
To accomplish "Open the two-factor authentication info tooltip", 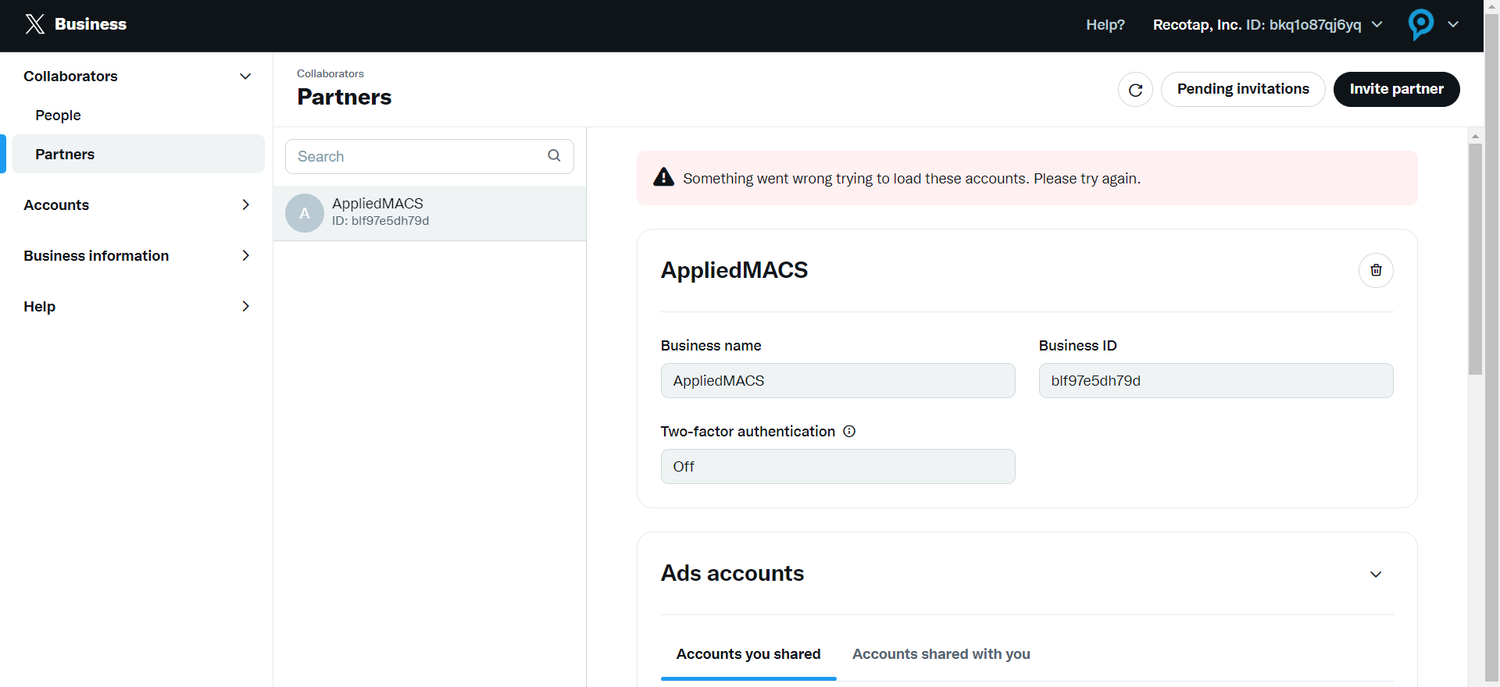I will [849, 432].
